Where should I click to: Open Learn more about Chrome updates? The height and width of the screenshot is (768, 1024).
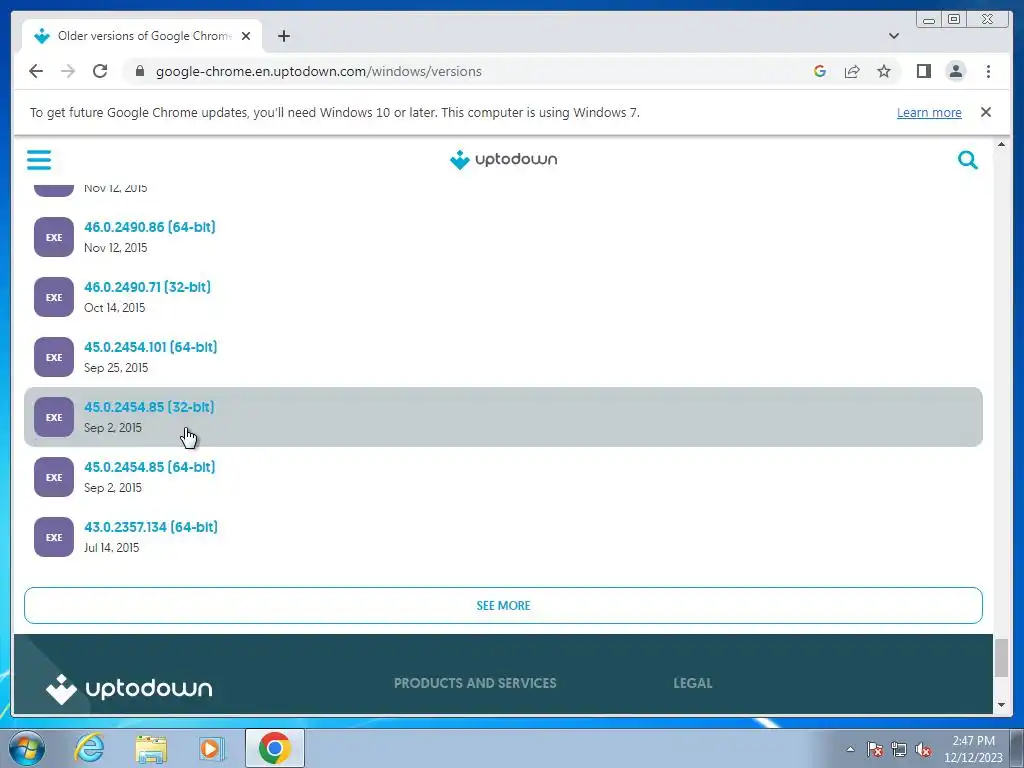coord(929,112)
